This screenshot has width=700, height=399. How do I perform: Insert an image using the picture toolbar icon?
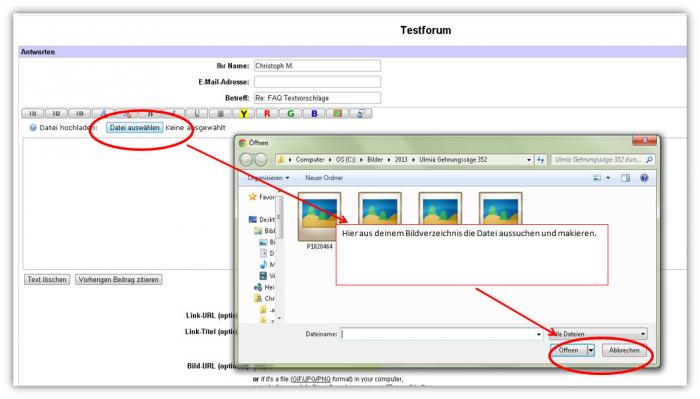click(x=338, y=113)
